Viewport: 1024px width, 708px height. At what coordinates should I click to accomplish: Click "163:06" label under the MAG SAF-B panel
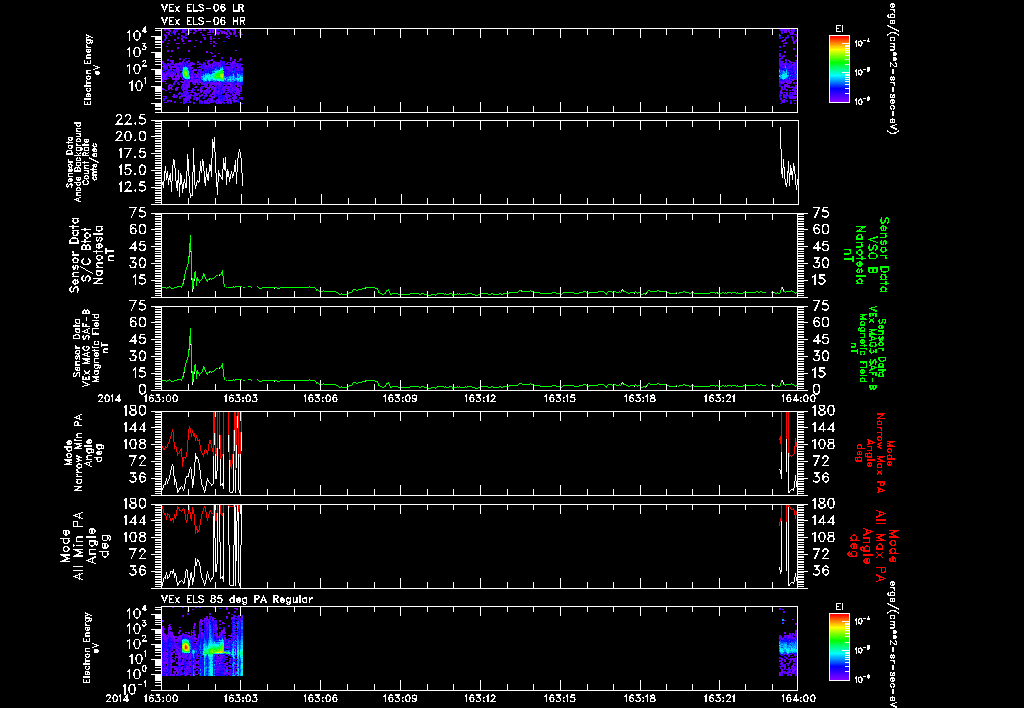click(x=321, y=398)
